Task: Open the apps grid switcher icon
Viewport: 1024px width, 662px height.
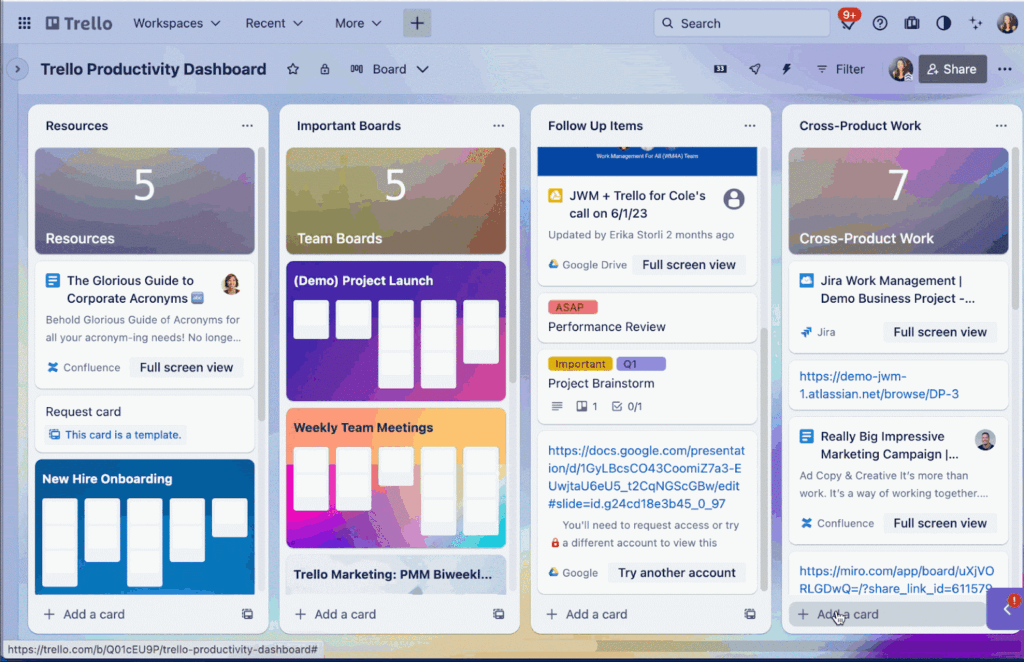Action: pyautogui.click(x=24, y=23)
